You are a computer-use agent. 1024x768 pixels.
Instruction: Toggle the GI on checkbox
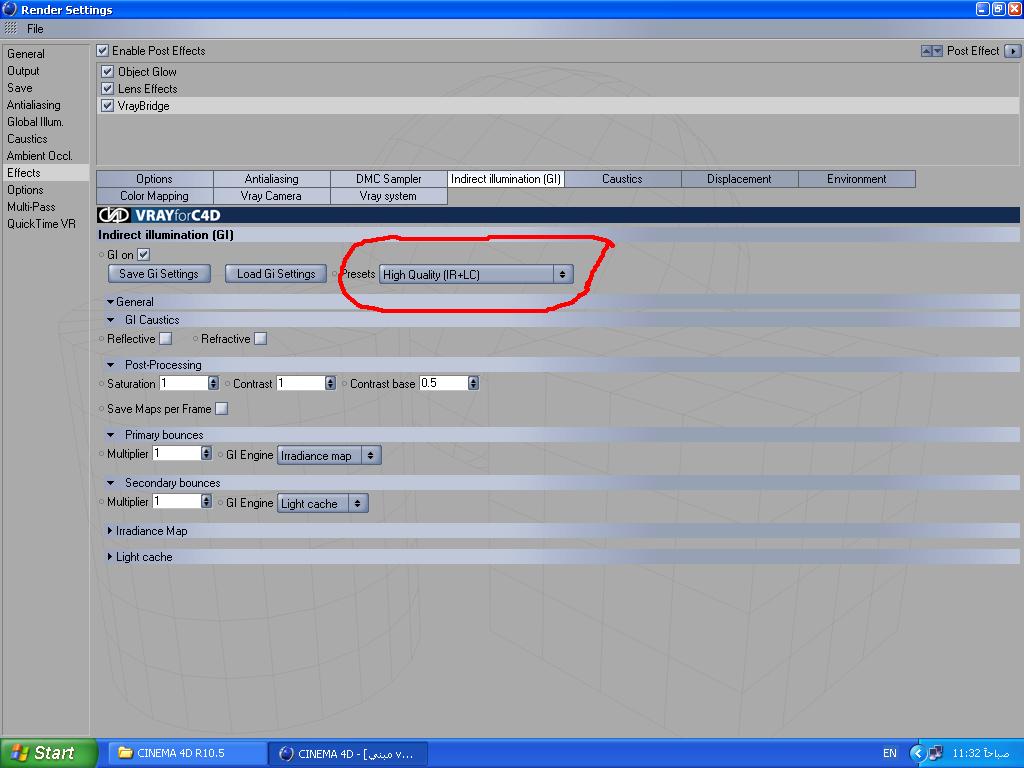[x=144, y=255]
